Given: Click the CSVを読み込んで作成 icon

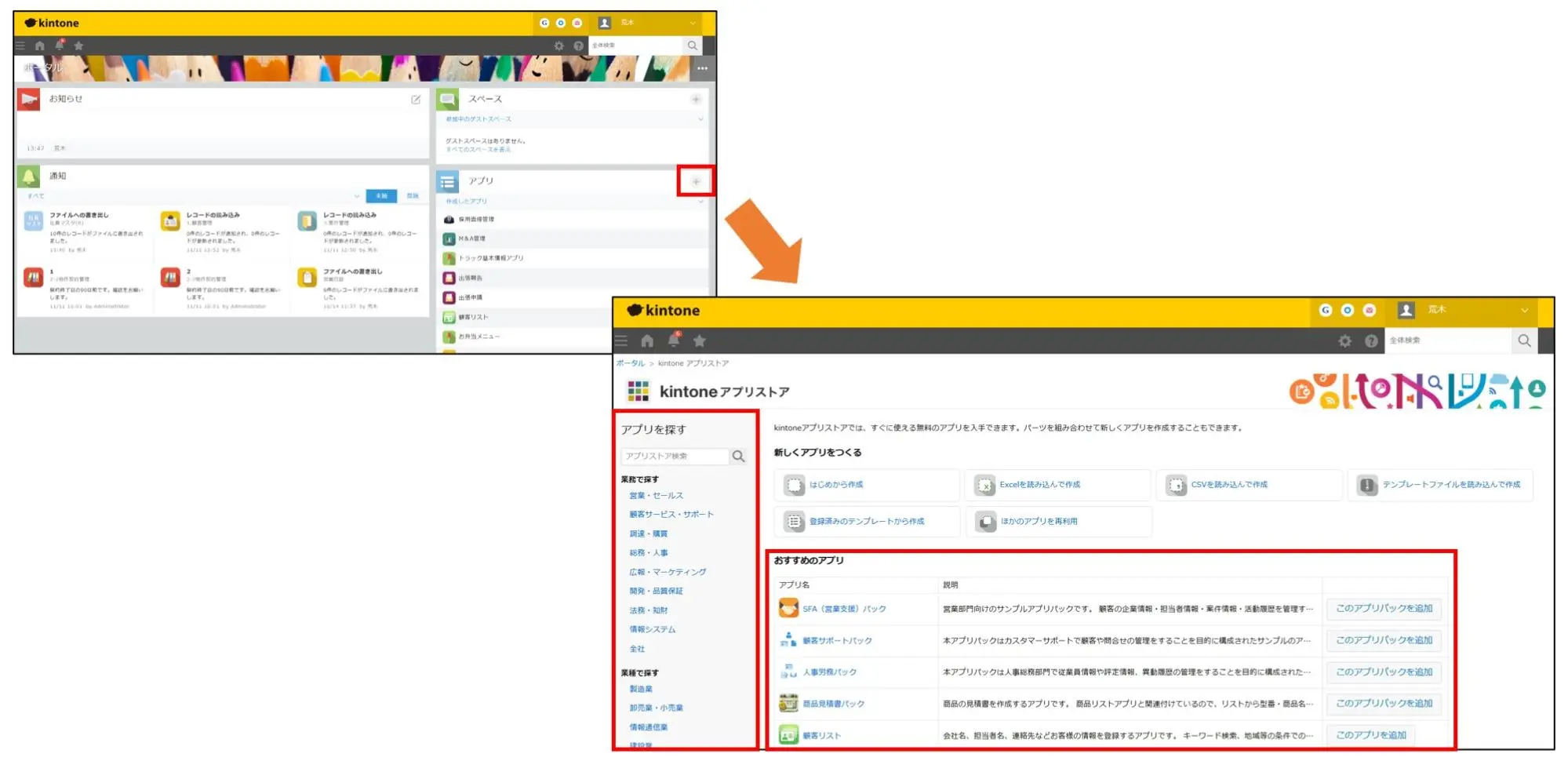Looking at the screenshot, I should (1176, 485).
